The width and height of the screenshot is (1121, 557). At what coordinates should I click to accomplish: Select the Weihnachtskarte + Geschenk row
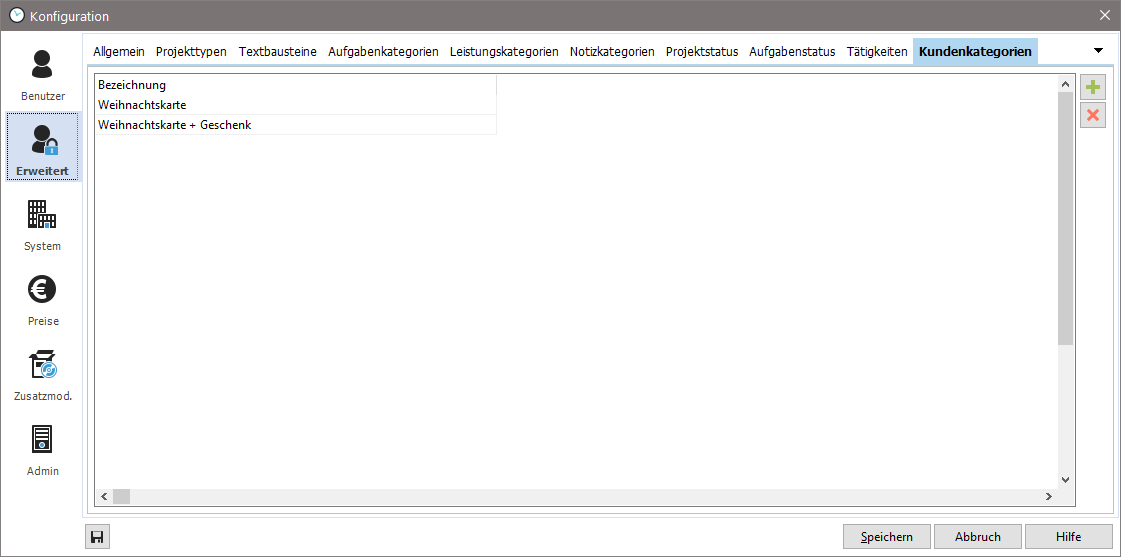[175, 125]
